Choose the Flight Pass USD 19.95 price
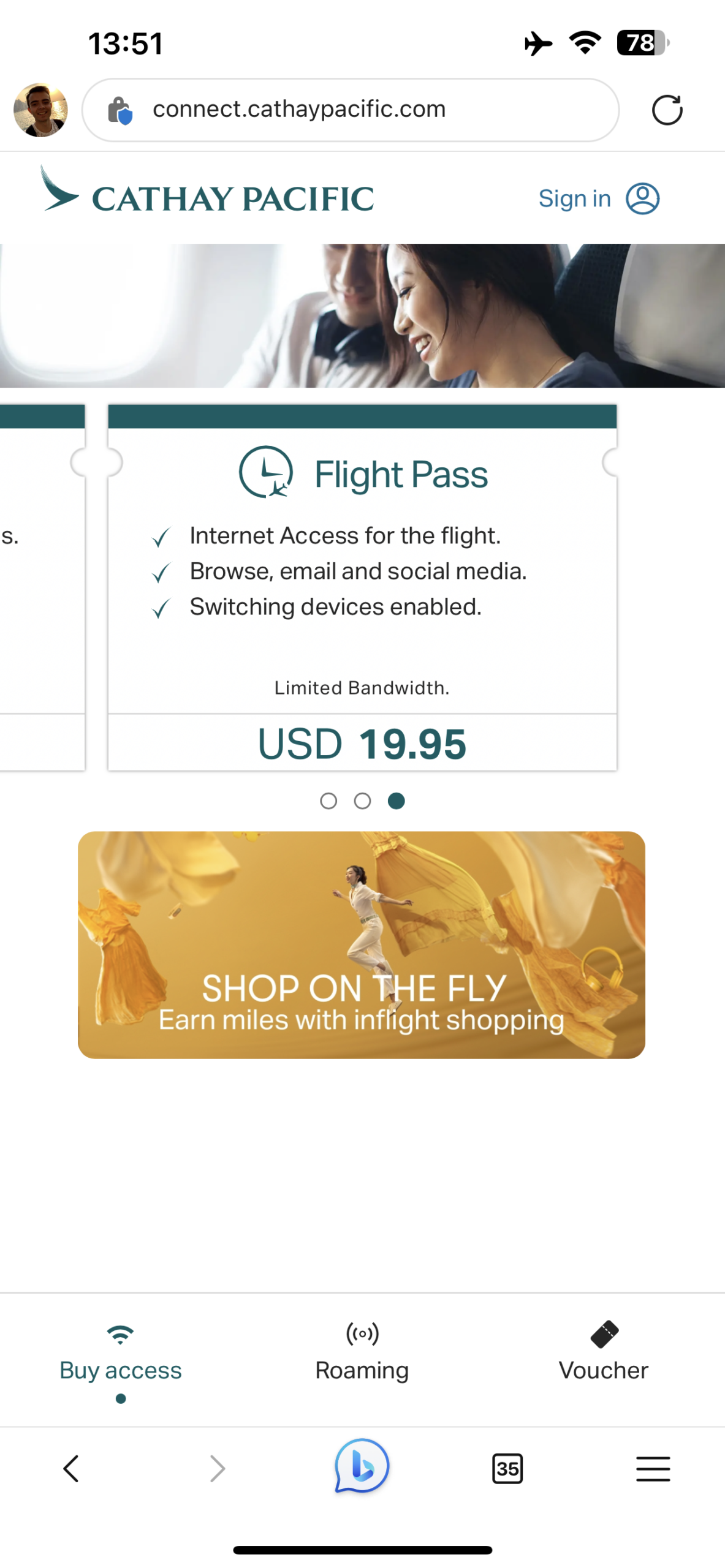The width and height of the screenshot is (725, 1568). pos(362,743)
